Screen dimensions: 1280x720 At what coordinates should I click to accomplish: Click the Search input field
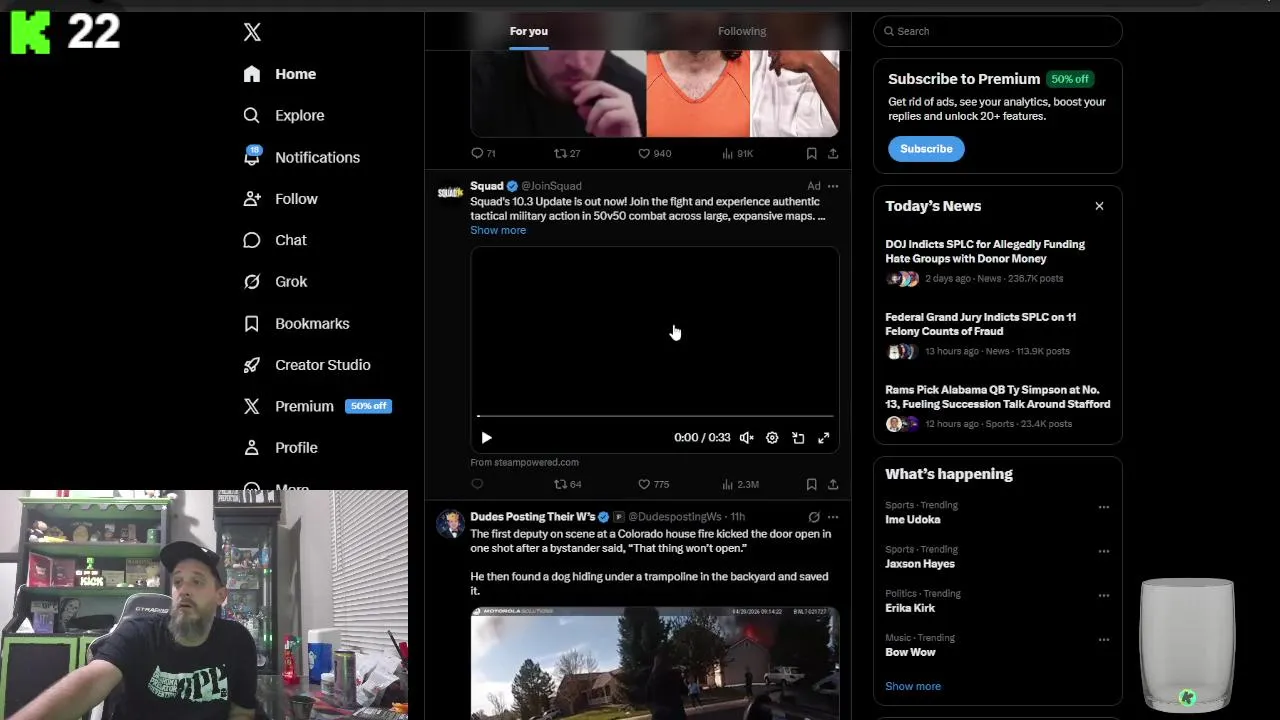(x=998, y=31)
